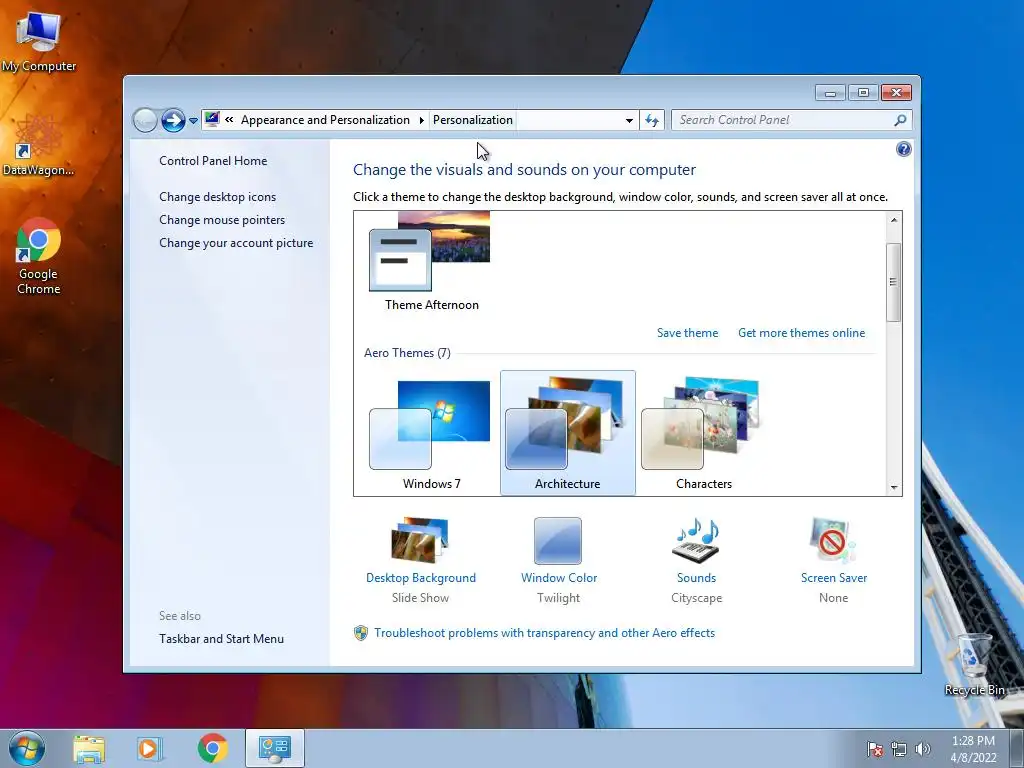
Task: Select the Theme Afternoon theme
Action: point(431,261)
